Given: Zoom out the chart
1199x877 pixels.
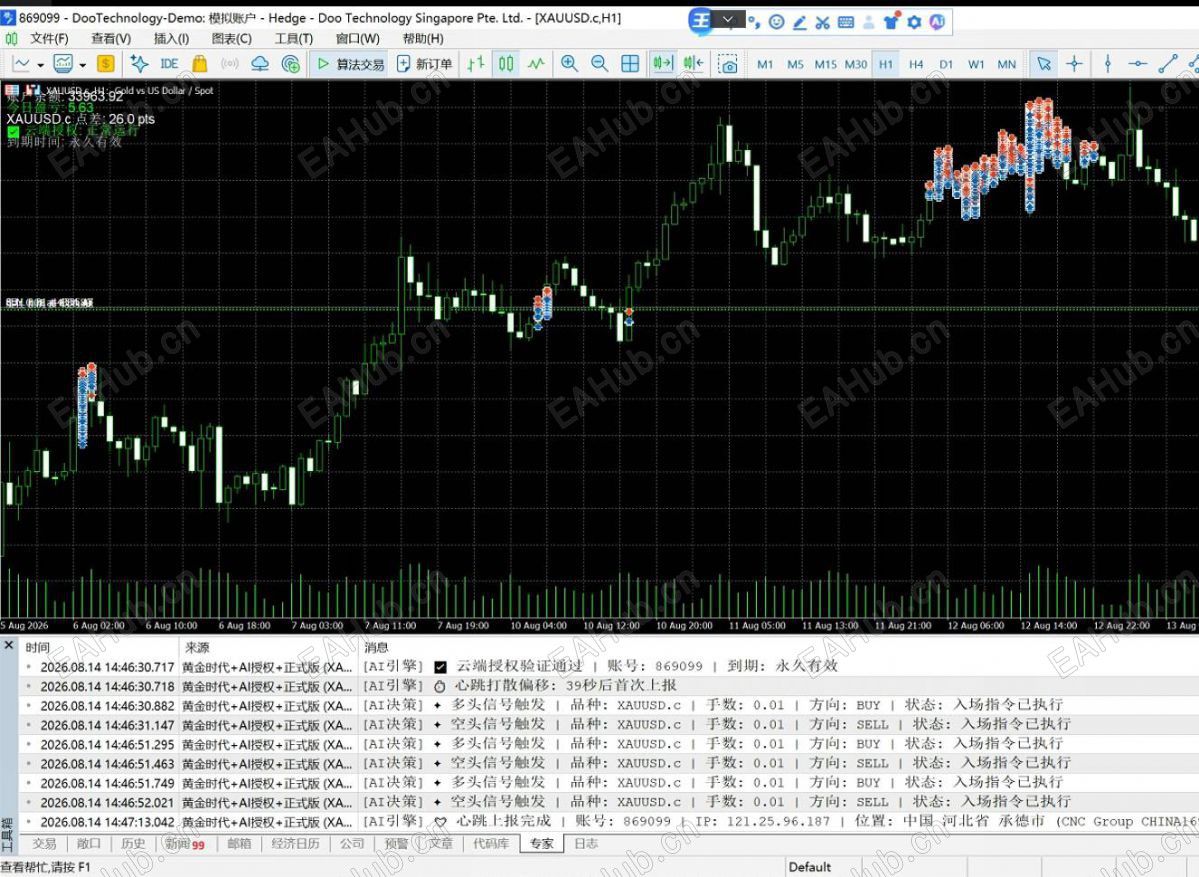Looking at the screenshot, I should point(600,64).
